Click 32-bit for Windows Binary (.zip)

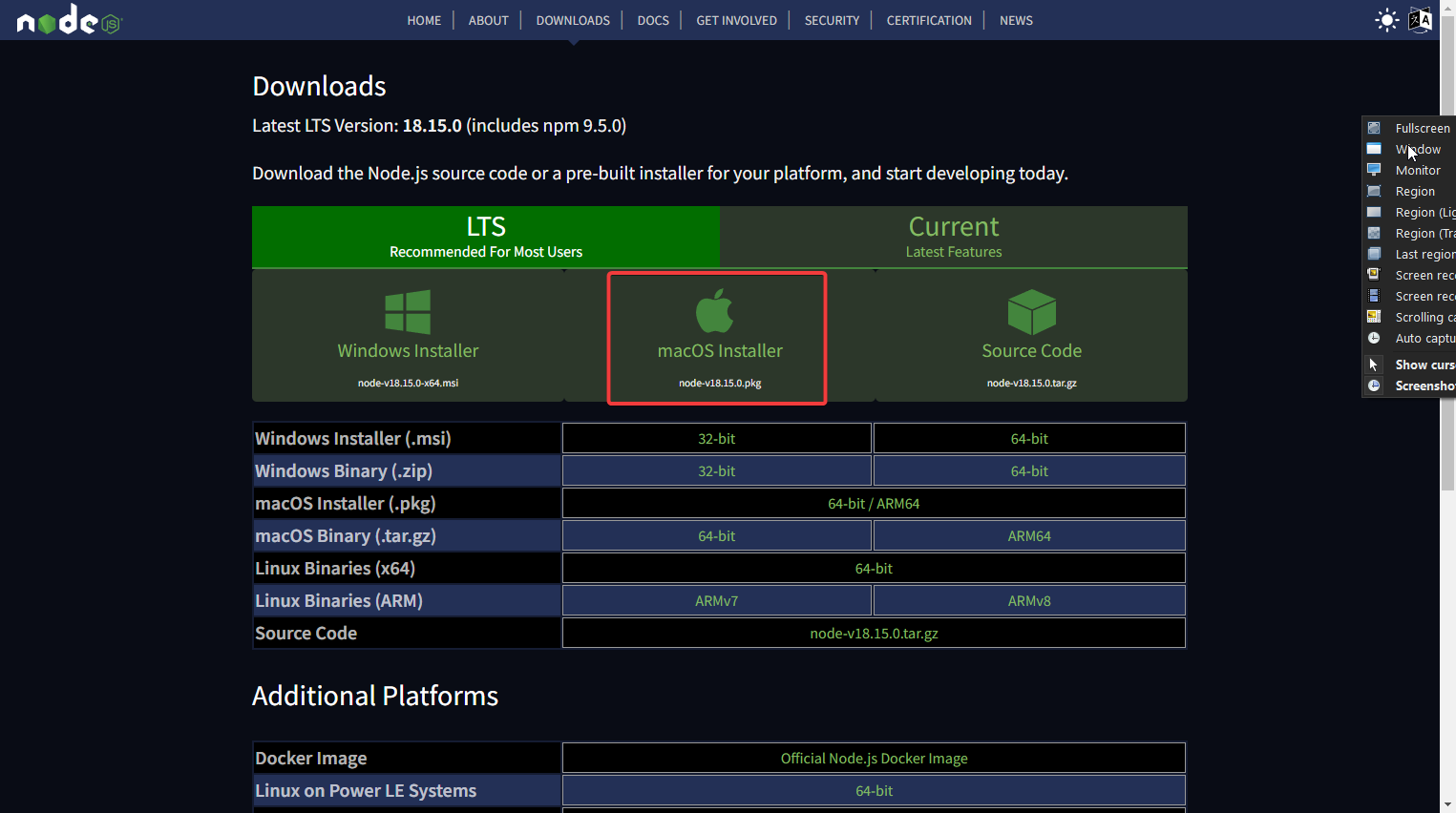[716, 470]
